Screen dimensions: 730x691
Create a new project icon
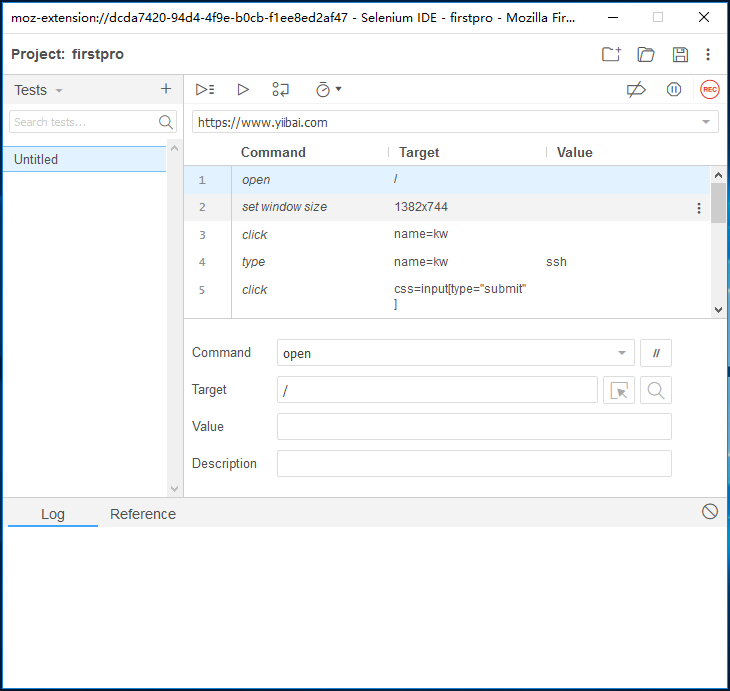[x=611, y=54]
